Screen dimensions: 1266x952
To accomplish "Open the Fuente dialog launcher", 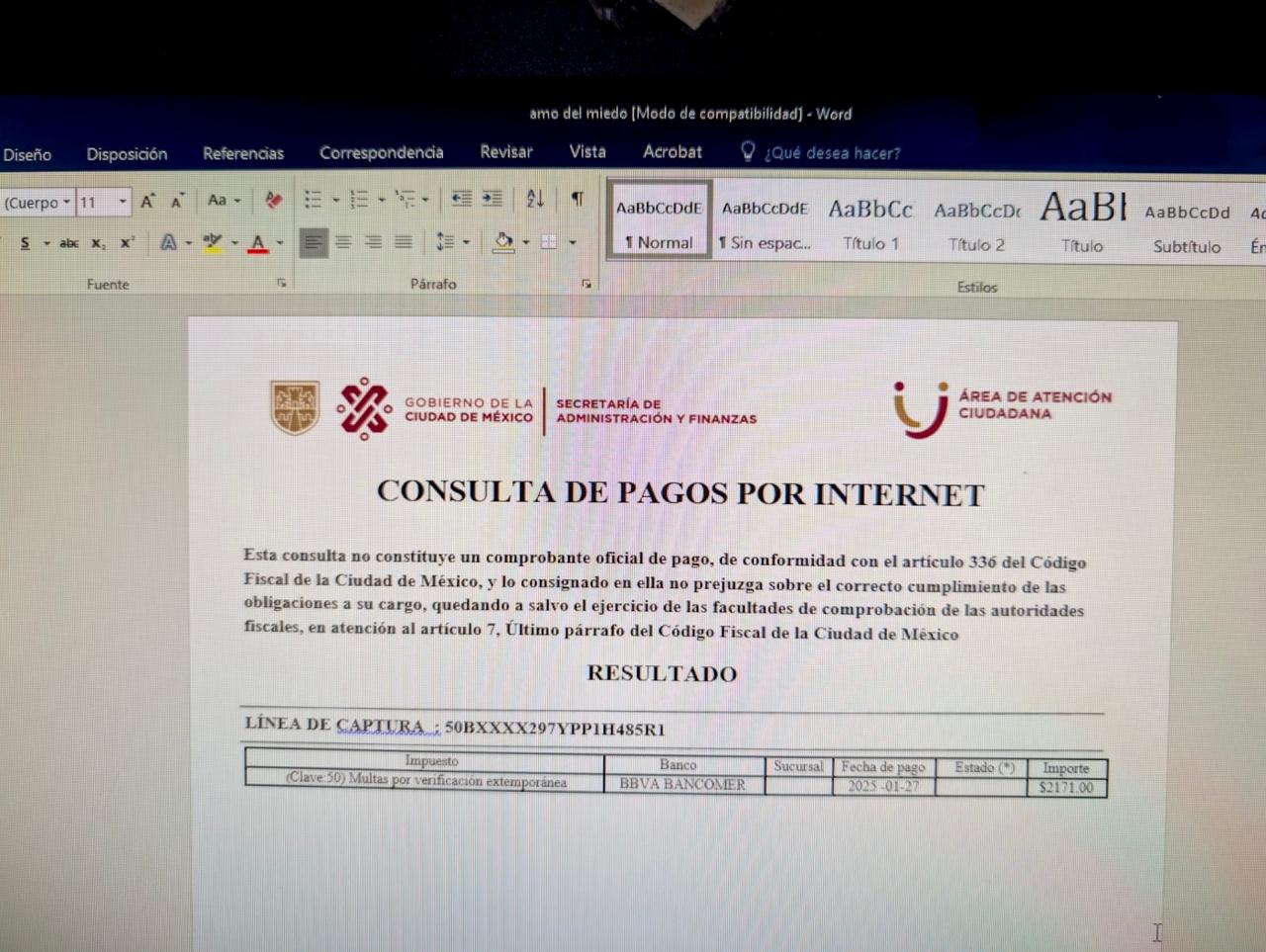I will 282,284.
